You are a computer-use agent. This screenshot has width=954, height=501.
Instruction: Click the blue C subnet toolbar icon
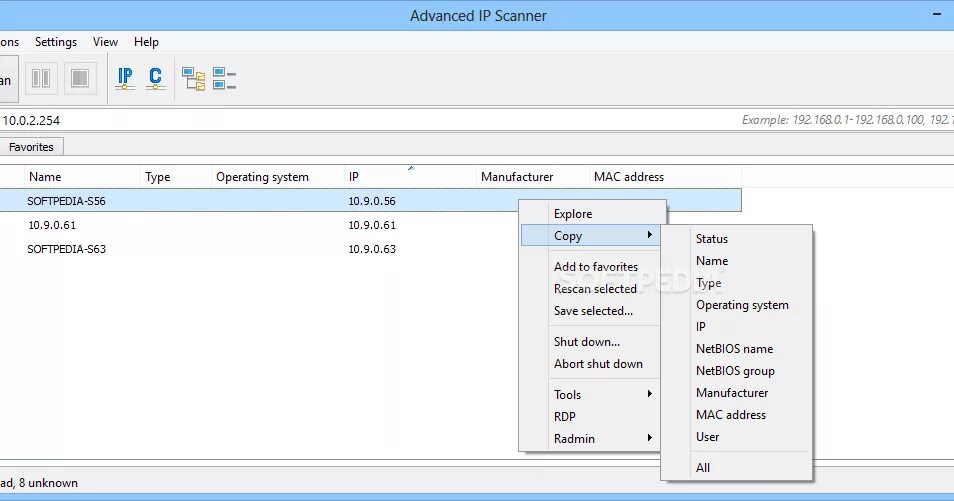coord(155,79)
